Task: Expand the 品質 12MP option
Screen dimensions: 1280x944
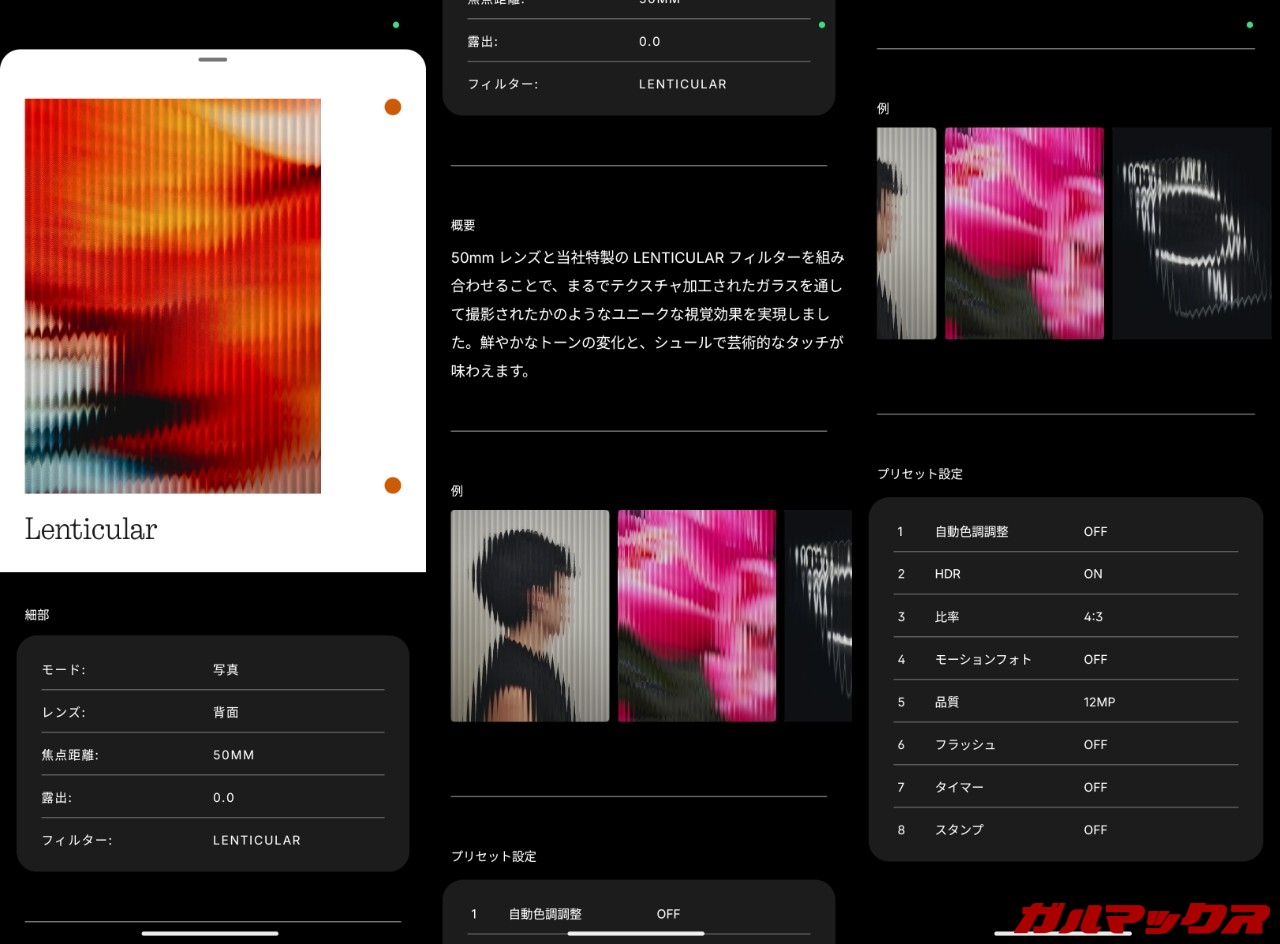Action: [x=1065, y=702]
